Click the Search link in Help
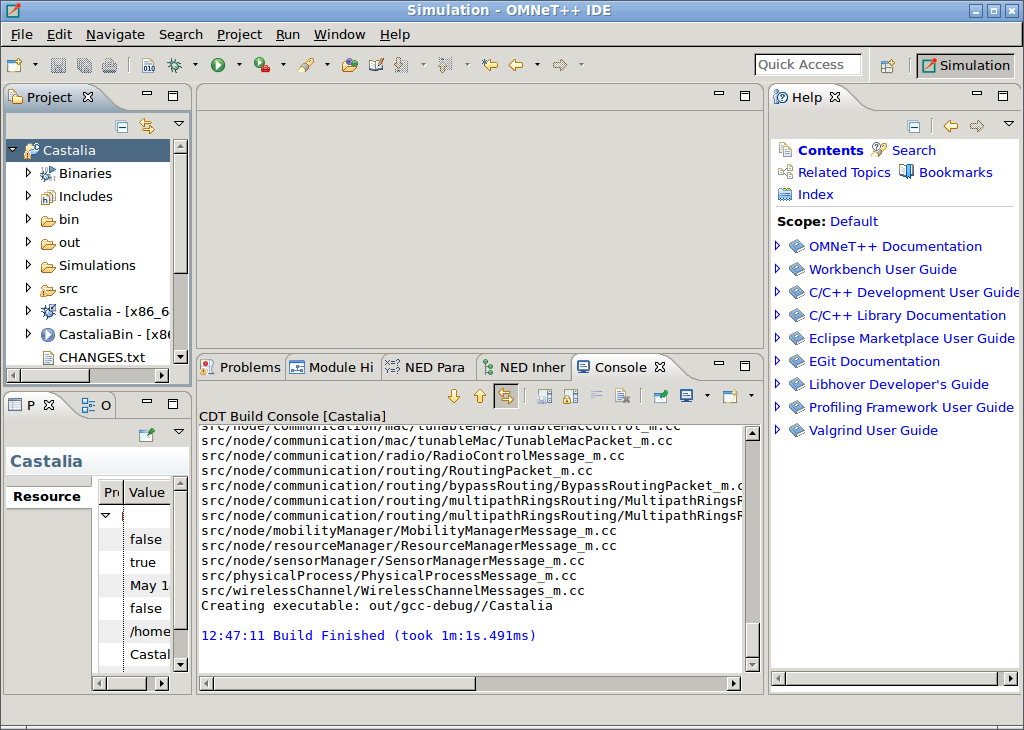 coord(914,150)
